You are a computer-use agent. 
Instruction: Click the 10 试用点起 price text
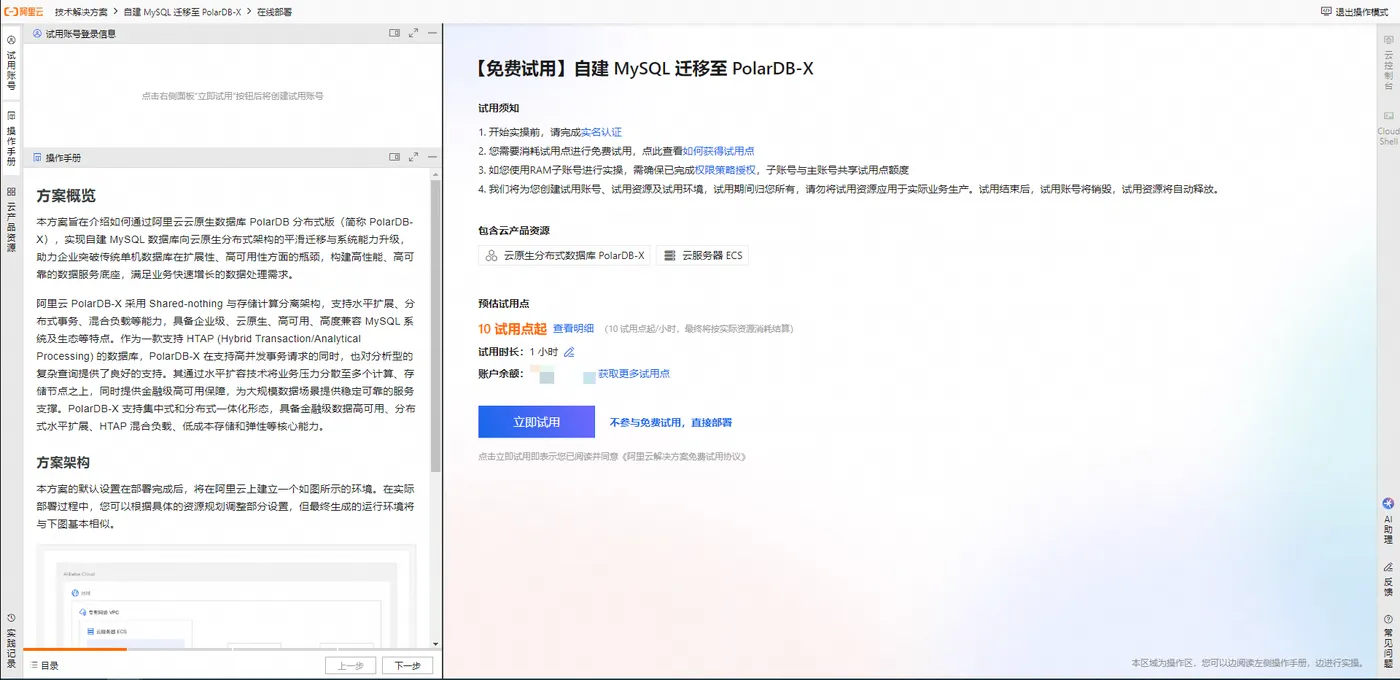tap(512, 328)
